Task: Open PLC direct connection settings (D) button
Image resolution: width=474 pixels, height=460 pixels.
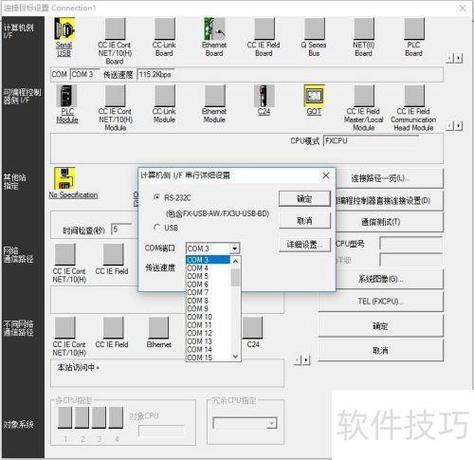Action: [x=383, y=201]
